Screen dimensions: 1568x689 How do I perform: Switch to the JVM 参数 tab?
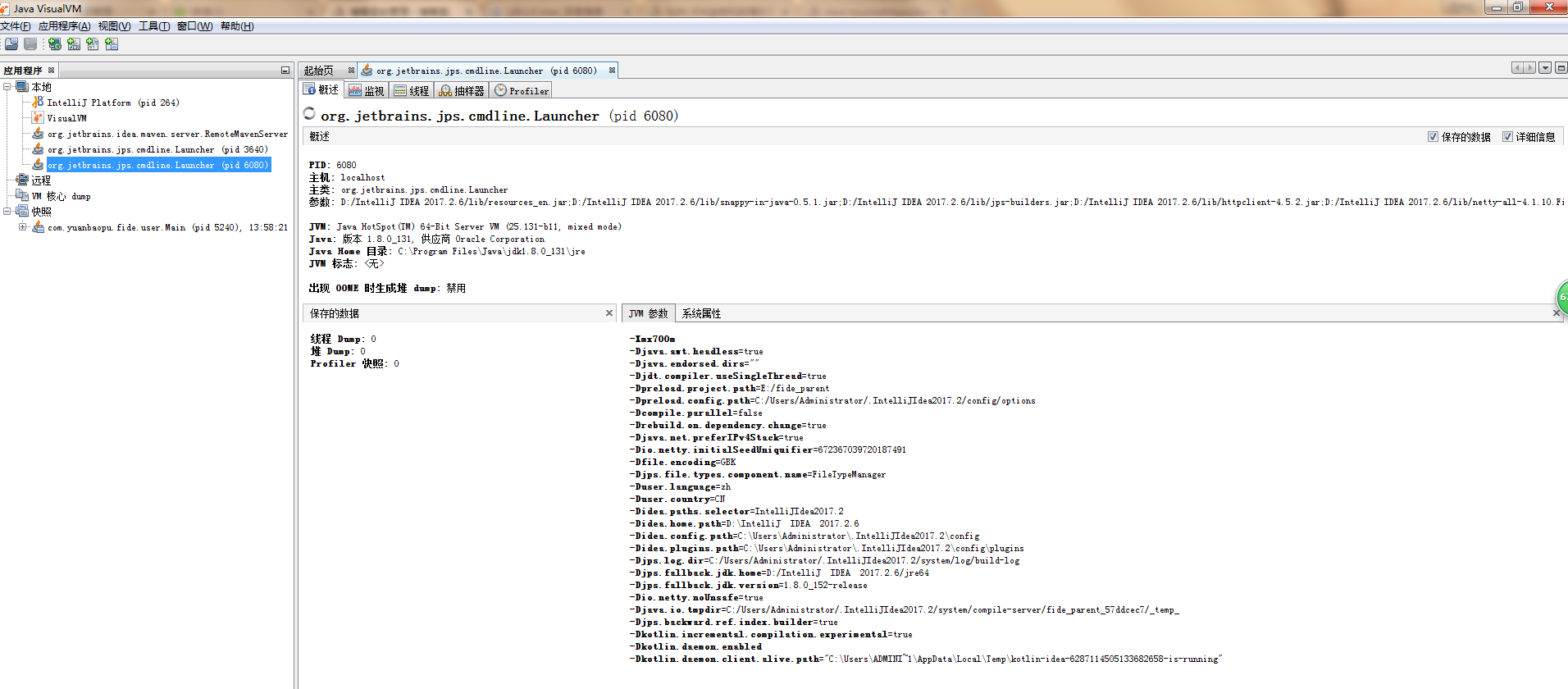click(649, 313)
